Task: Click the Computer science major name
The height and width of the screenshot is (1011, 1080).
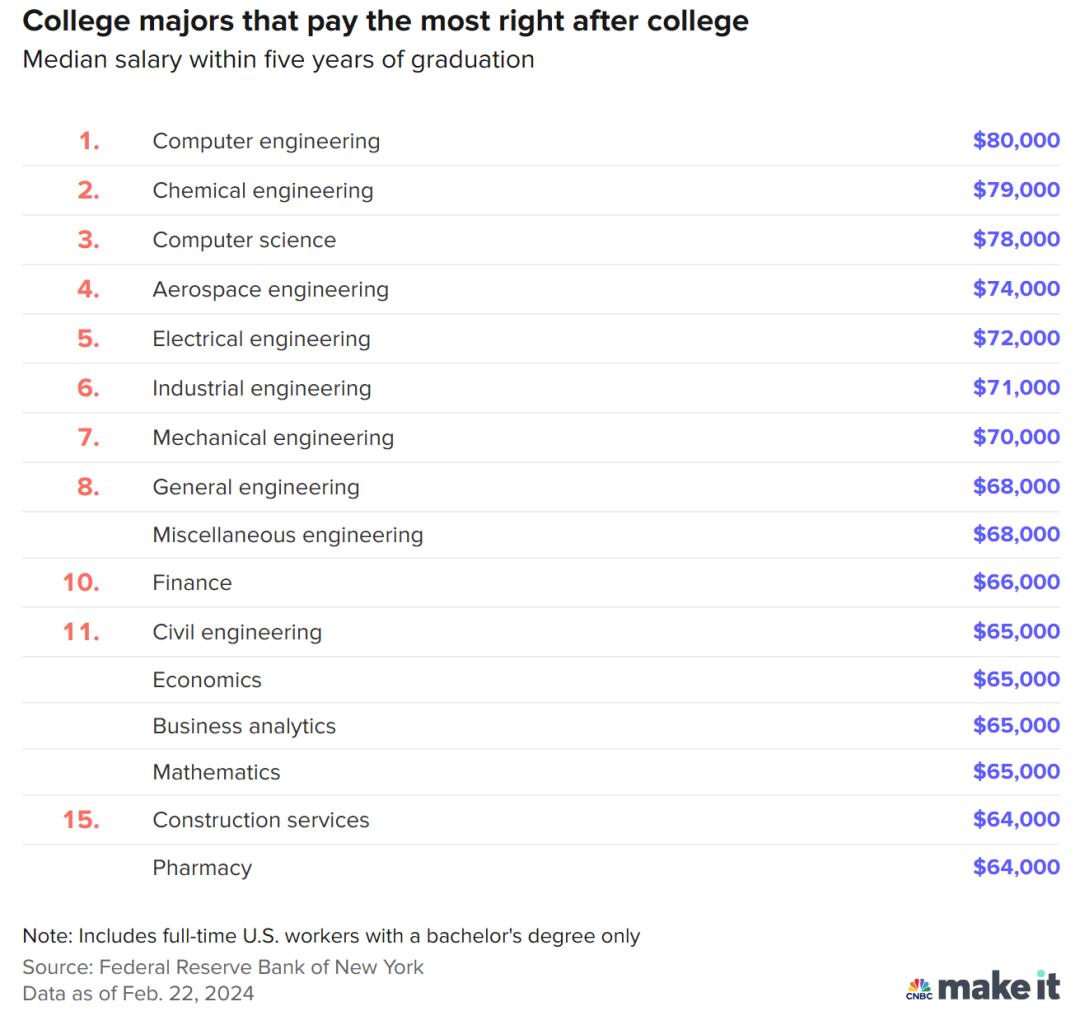Action: click(x=245, y=240)
